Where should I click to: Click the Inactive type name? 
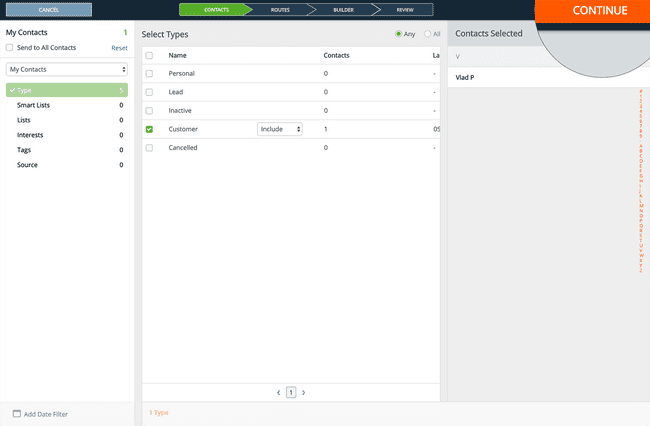pyautogui.click(x=180, y=111)
